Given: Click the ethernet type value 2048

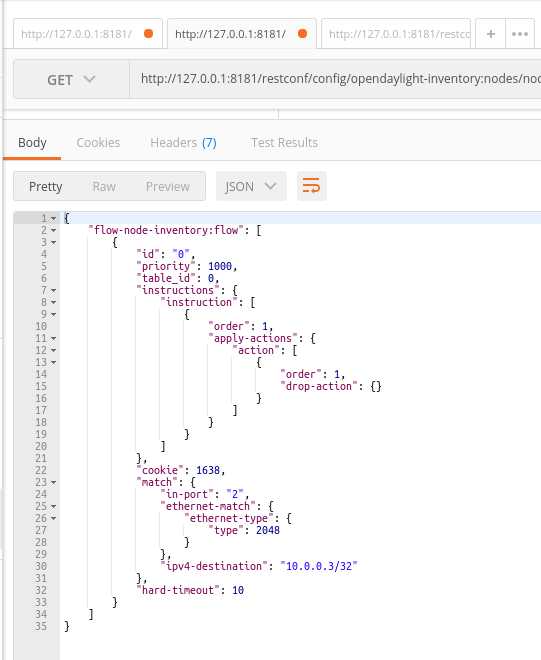Looking at the screenshot, I should [x=268, y=530].
